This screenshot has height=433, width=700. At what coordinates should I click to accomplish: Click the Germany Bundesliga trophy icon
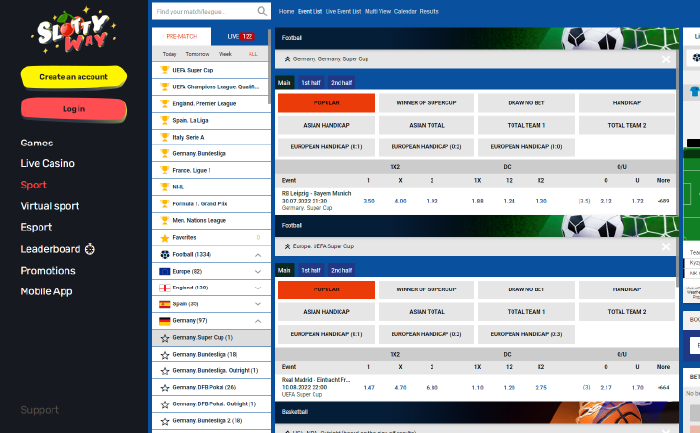pos(165,154)
